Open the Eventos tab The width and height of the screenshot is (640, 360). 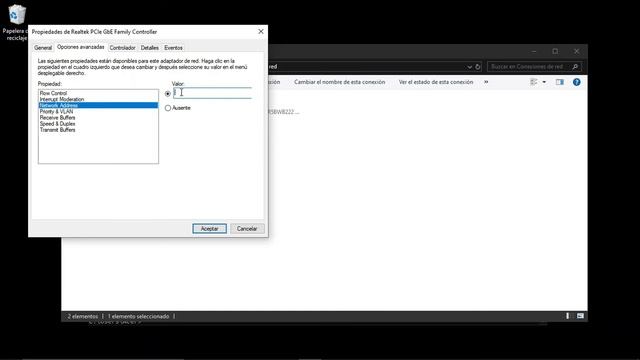tap(173, 48)
